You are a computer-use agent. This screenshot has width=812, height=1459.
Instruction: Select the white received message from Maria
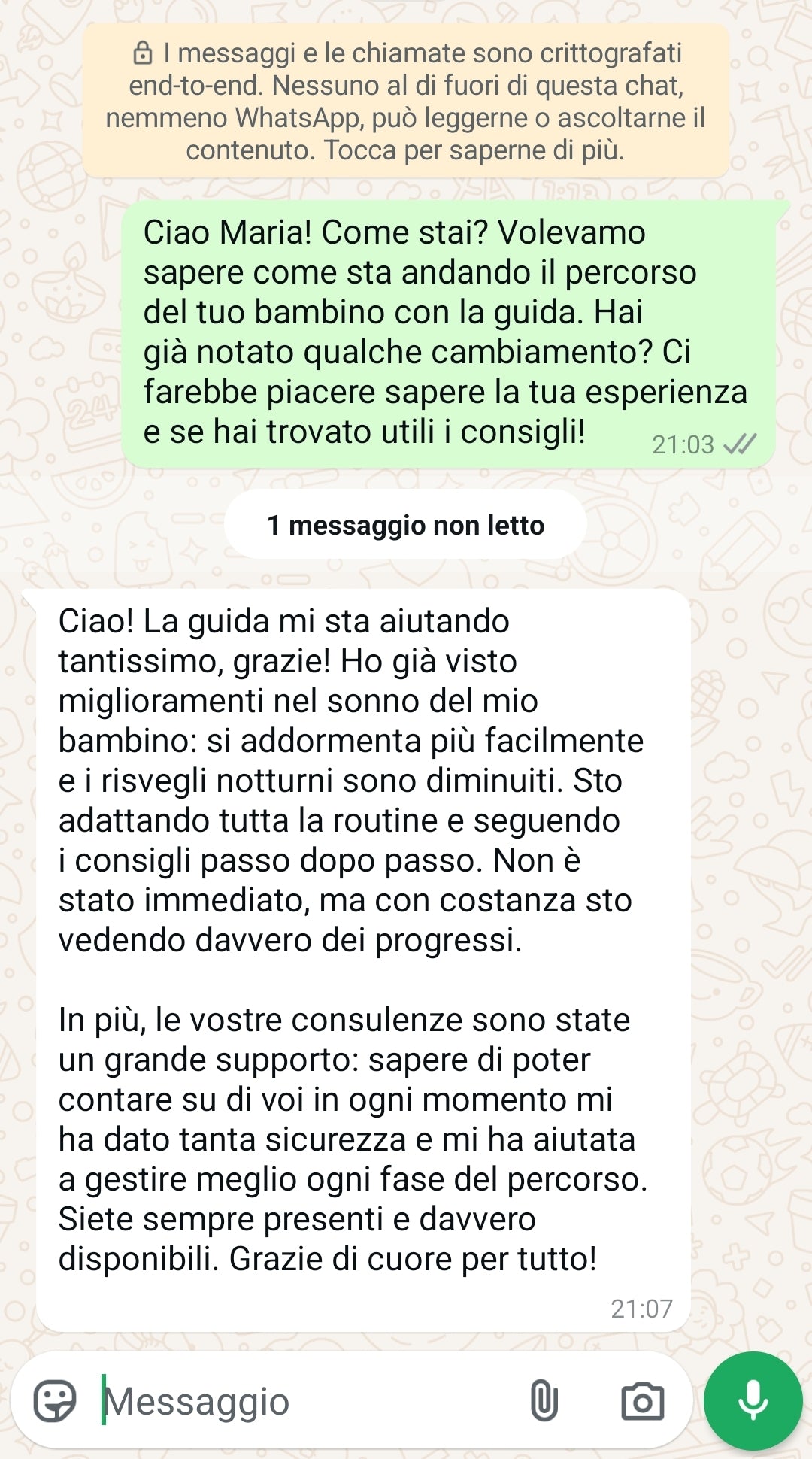tap(363, 960)
